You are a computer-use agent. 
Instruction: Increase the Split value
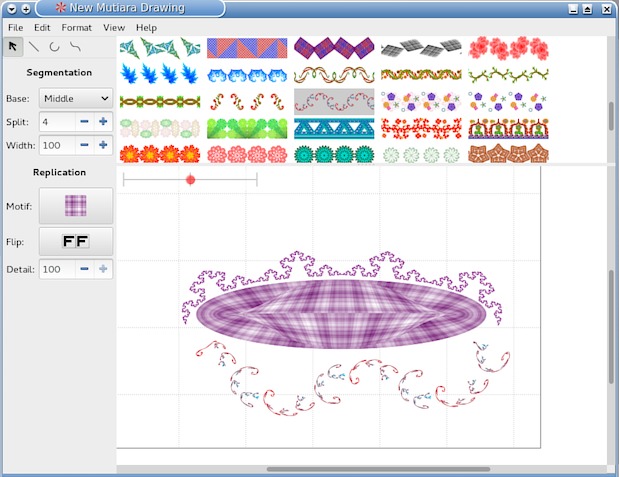coord(103,122)
